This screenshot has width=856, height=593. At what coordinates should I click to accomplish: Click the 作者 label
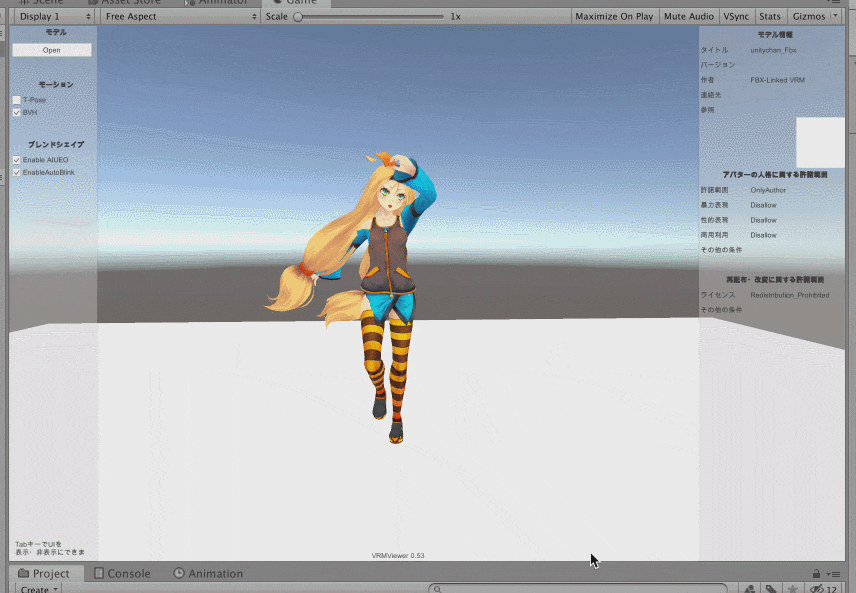click(x=708, y=80)
